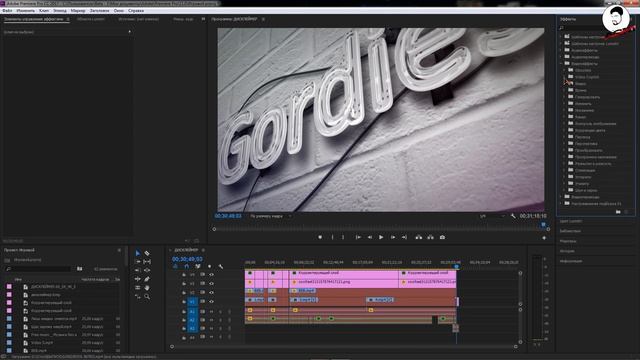Viewport: 640px width, 360px height.
Task: Expand the Размытие и резкость folder
Action: (565, 164)
